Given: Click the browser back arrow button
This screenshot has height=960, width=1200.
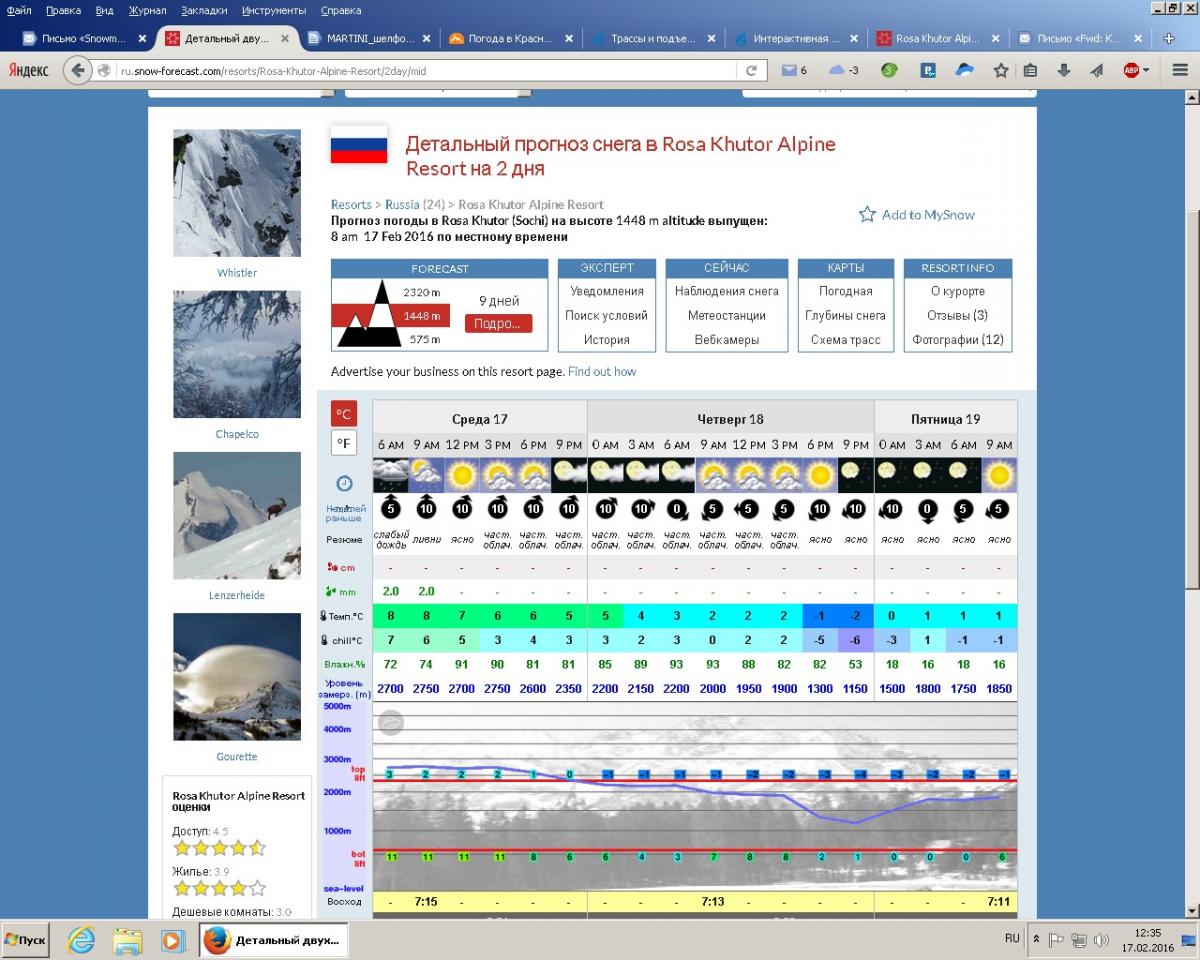Looking at the screenshot, I should [77, 71].
